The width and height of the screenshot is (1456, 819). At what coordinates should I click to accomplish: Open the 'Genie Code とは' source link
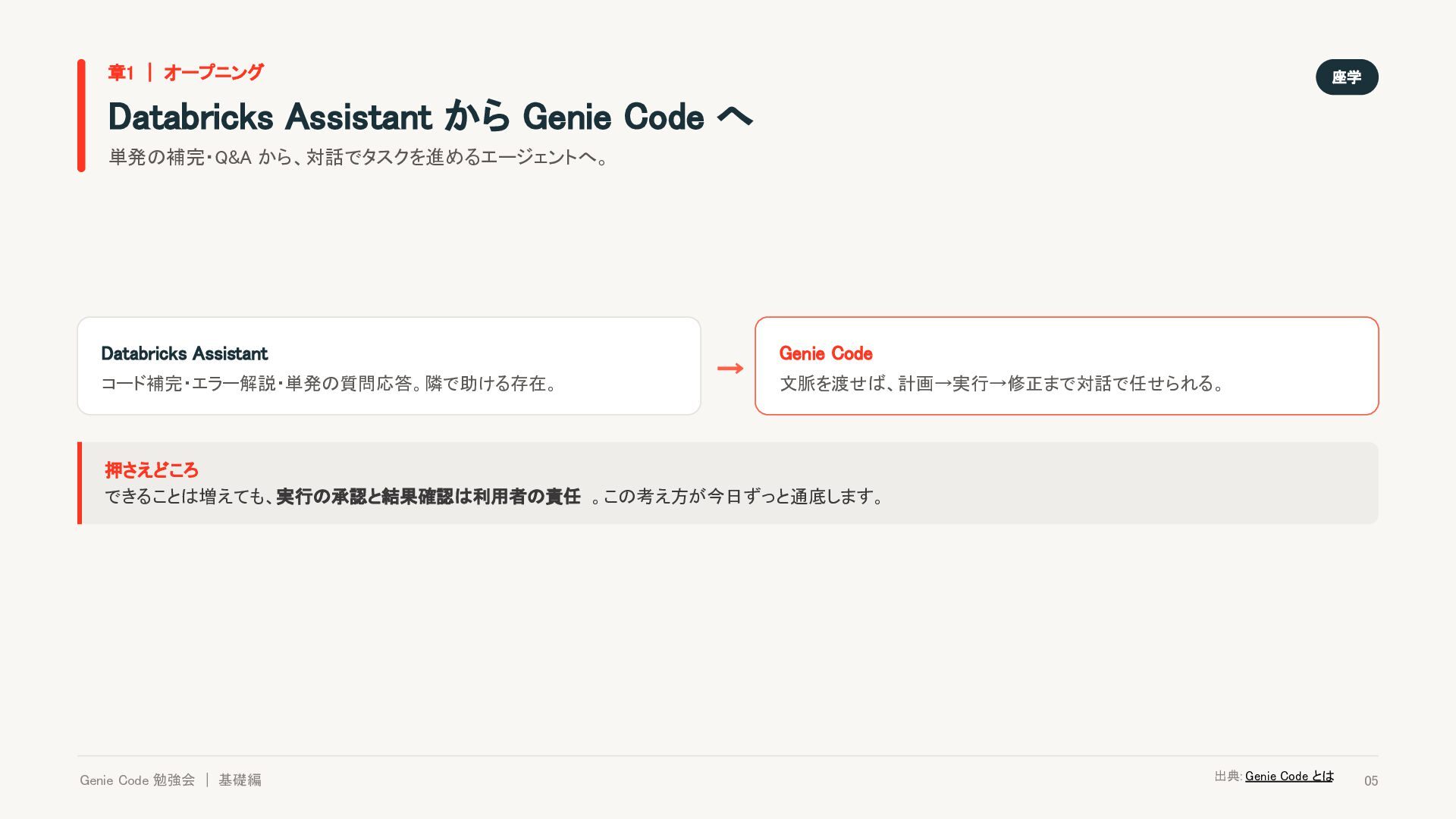(x=1289, y=776)
